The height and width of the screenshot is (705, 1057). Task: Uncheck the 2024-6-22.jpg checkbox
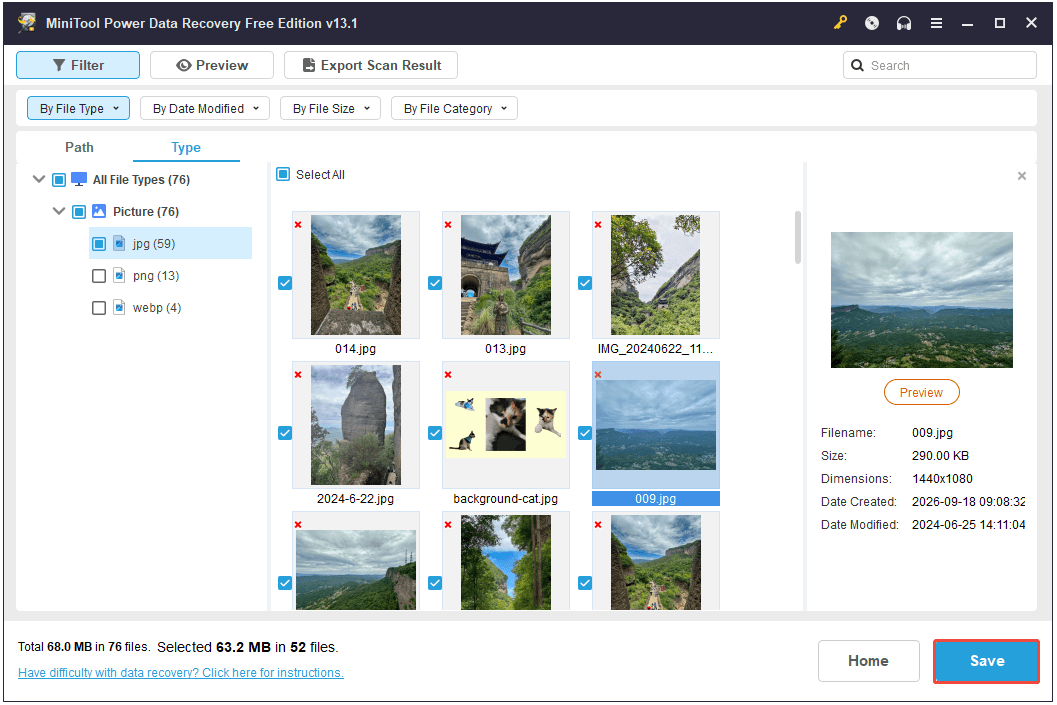pos(285,433)
